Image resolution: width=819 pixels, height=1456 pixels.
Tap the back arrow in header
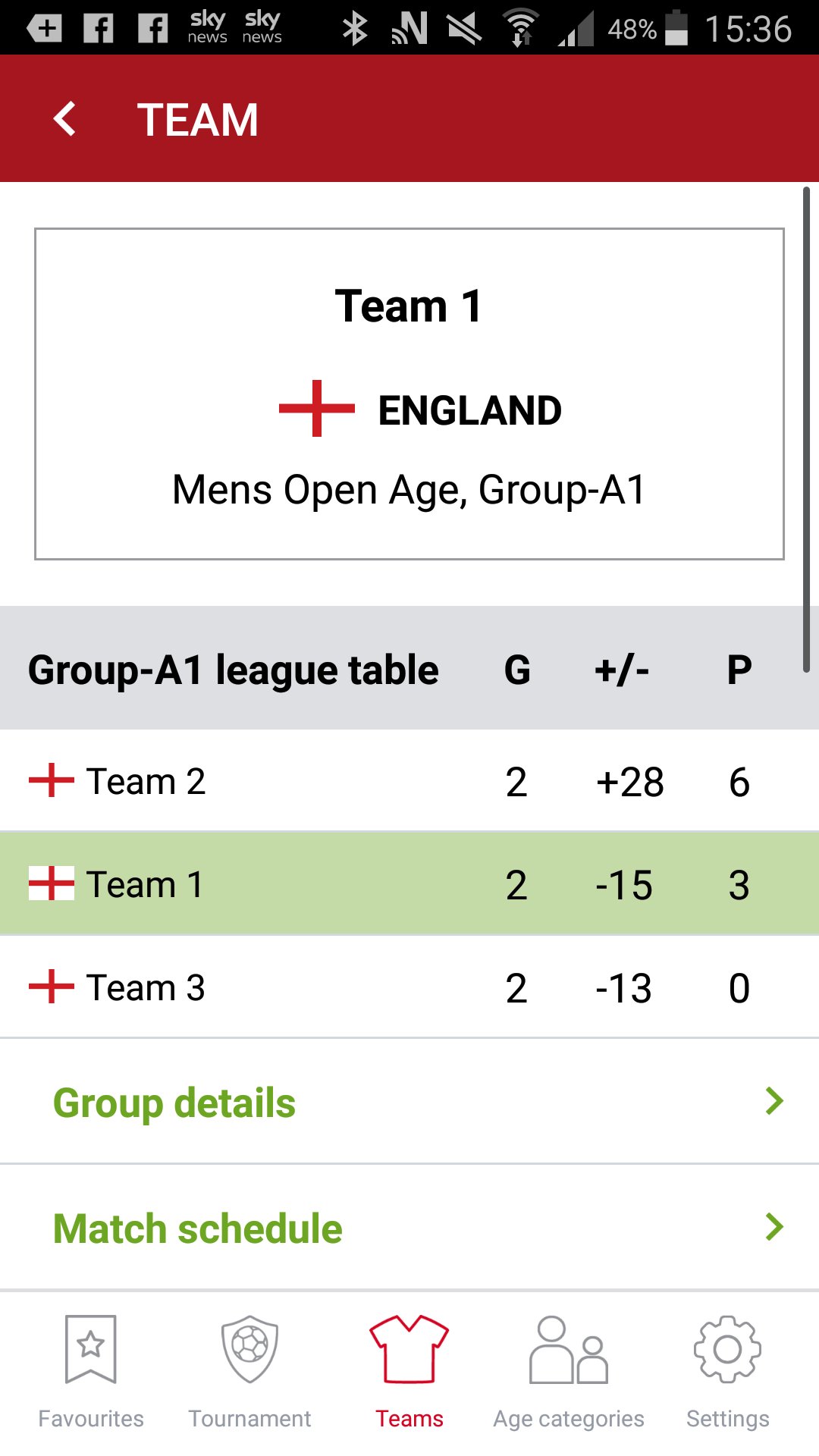65,119
